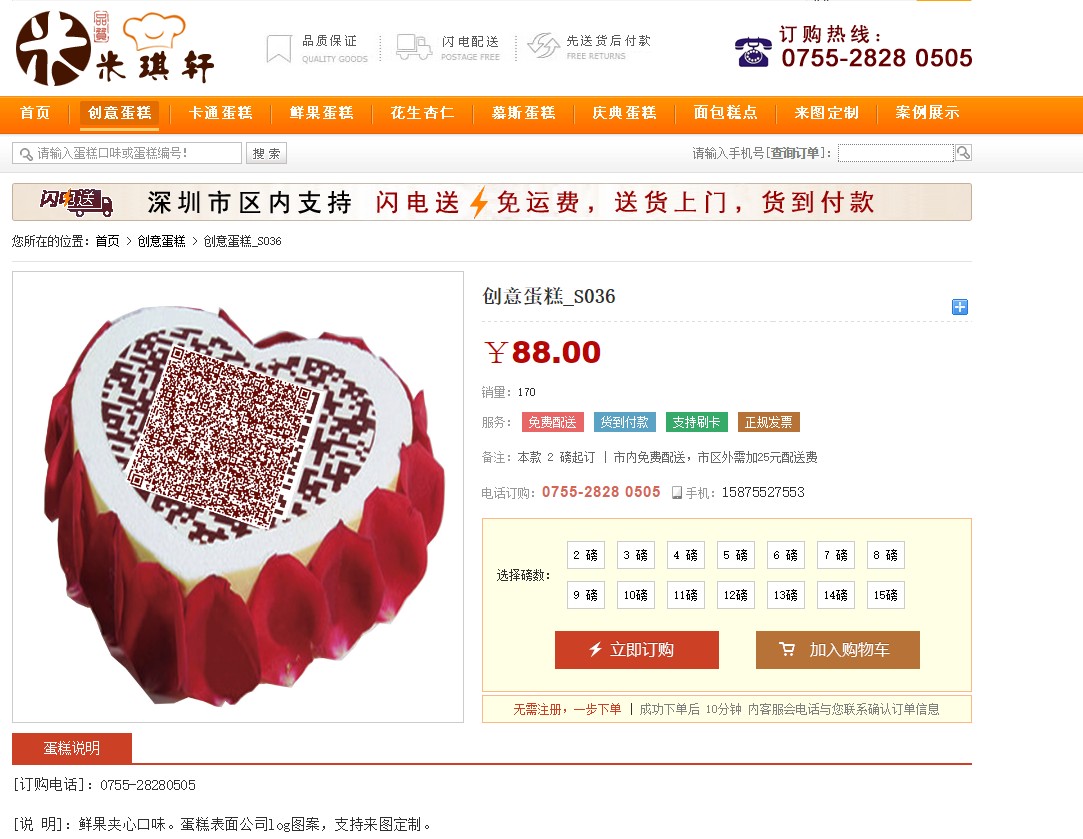Add cake to cart with 加入购物车
Image resolution: width=1083 pixels, height=839 pixels.
click(838, 650)
